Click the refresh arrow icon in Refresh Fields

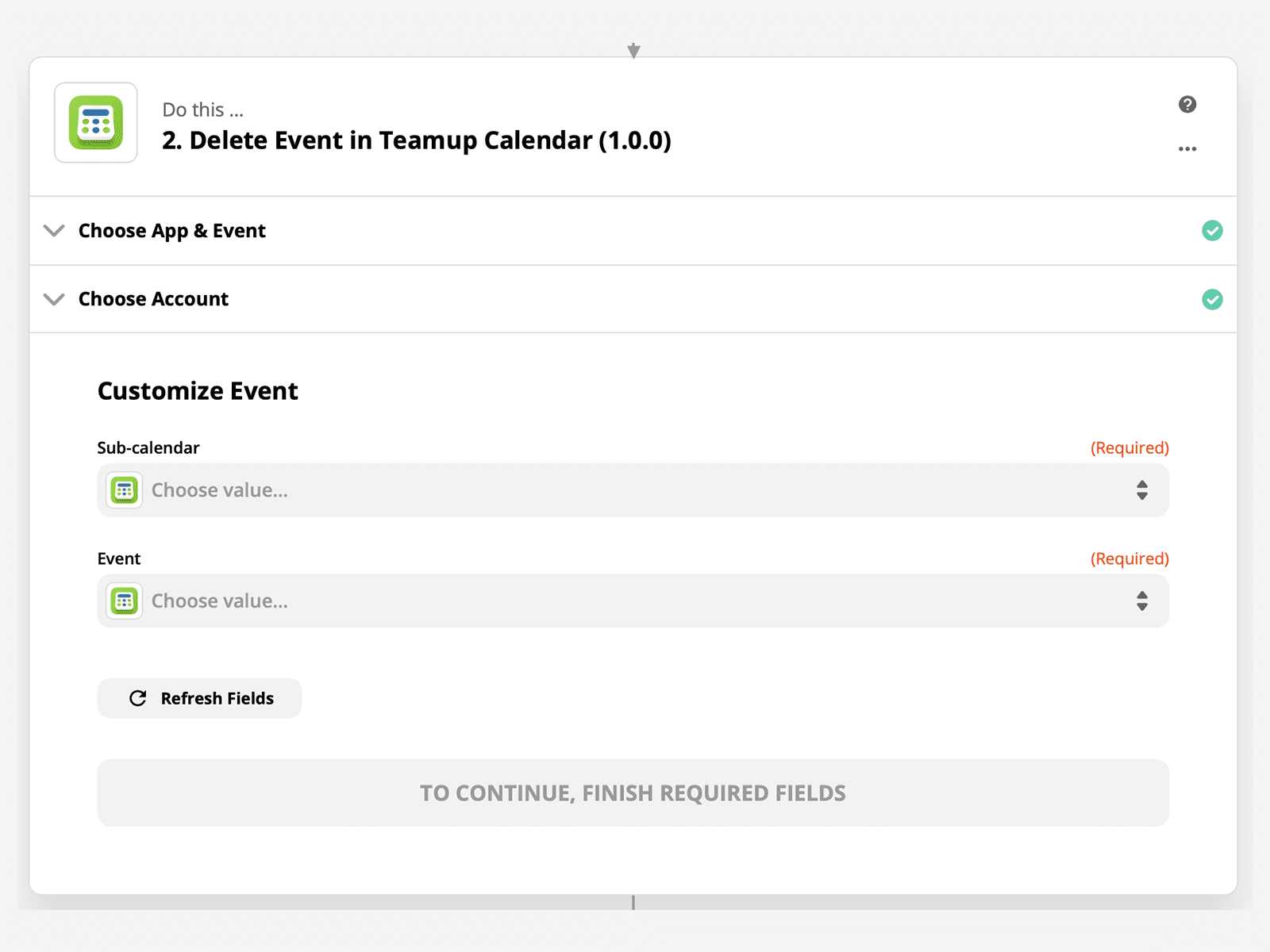point(138,698)
